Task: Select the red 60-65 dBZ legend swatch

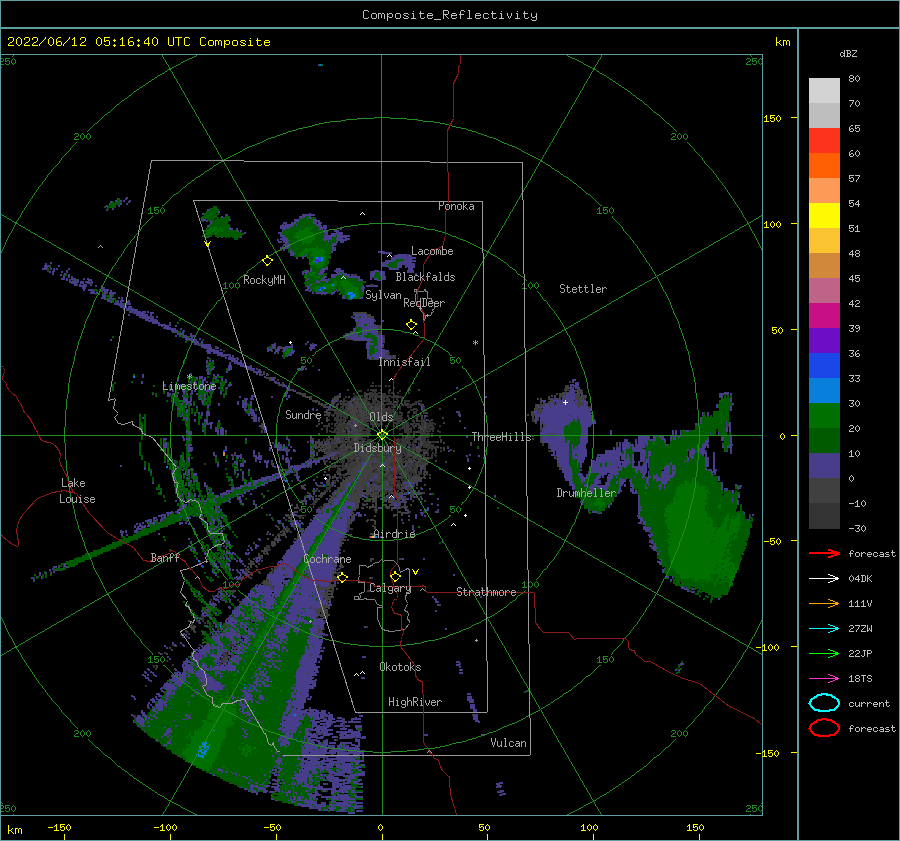Action: pyautogui.click(x=824, y=141)
